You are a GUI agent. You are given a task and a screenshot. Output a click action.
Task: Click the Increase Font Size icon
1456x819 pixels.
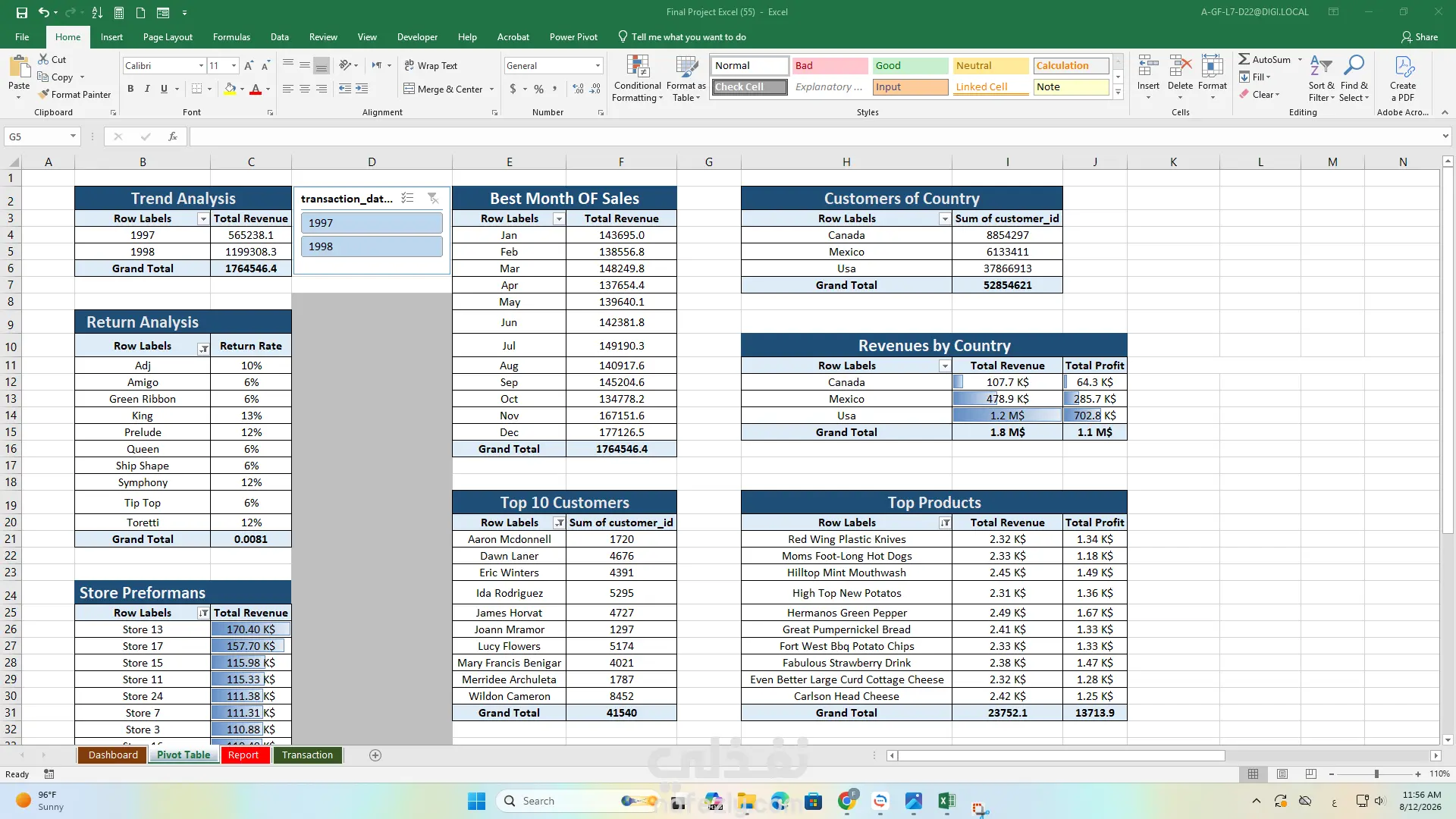click(249, 66)
